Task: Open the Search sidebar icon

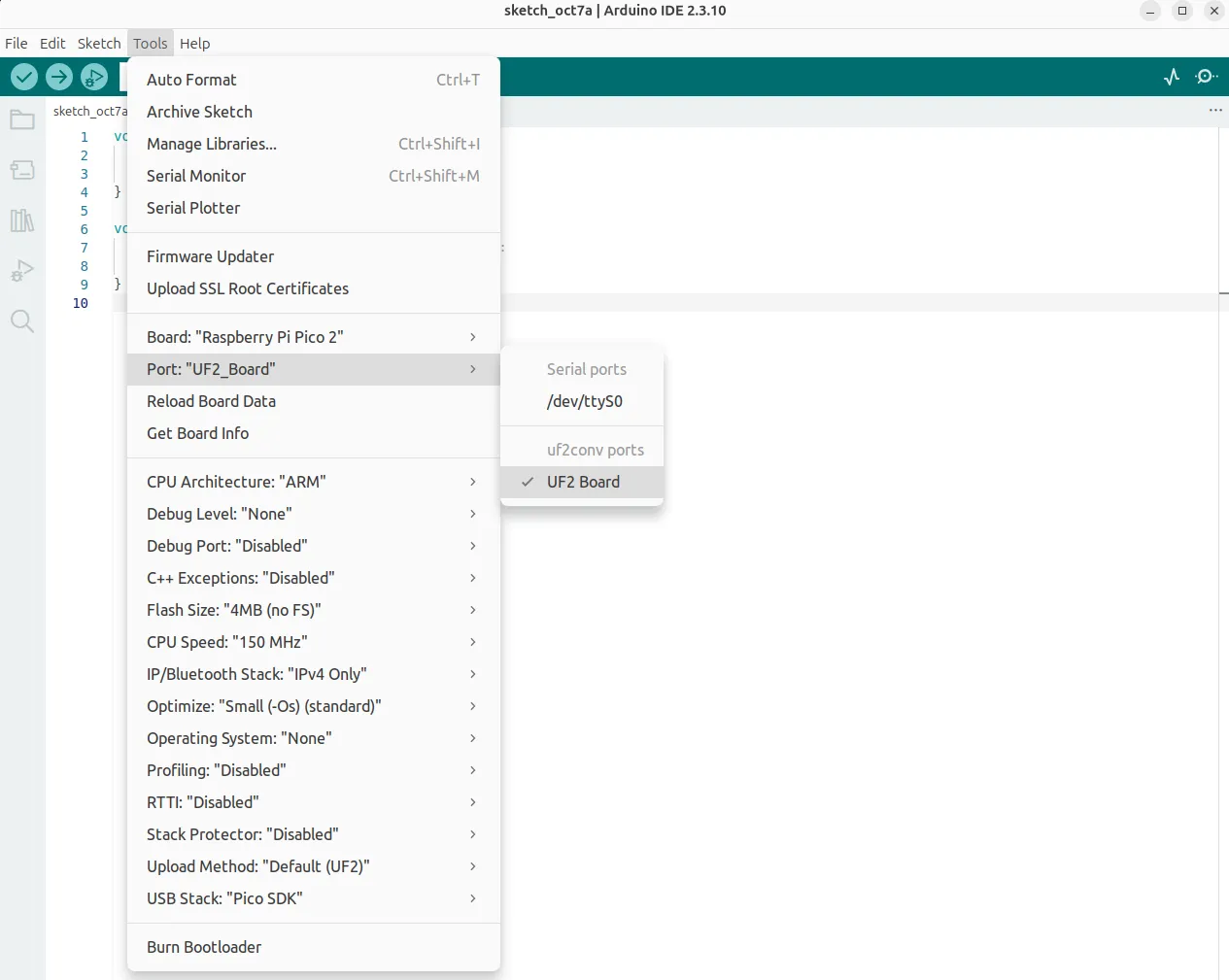Action: point(22,321)
